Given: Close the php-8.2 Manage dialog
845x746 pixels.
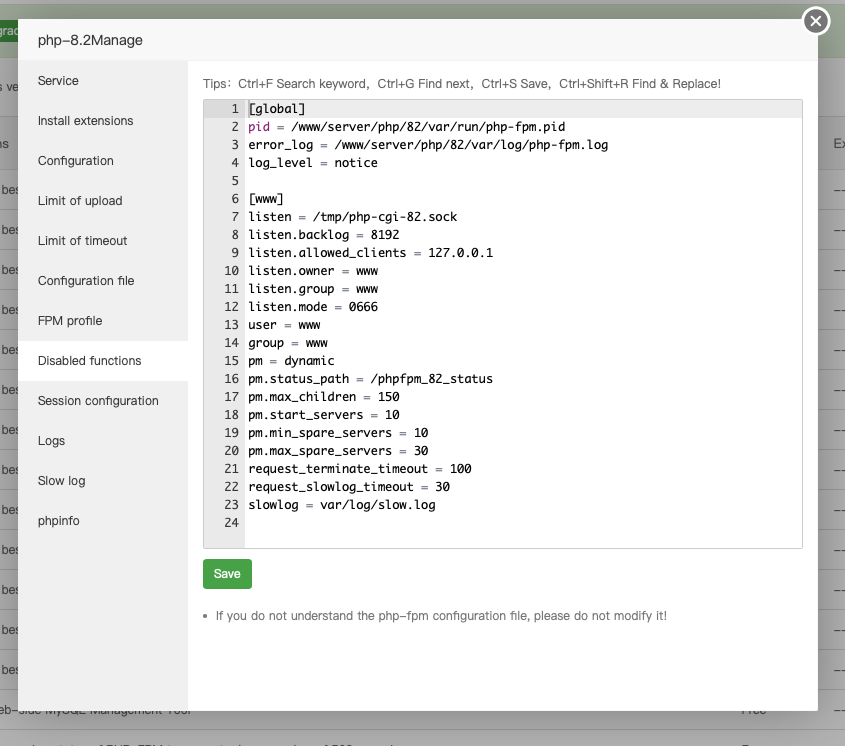Looking at the screenshot, I should click(816, 20).
